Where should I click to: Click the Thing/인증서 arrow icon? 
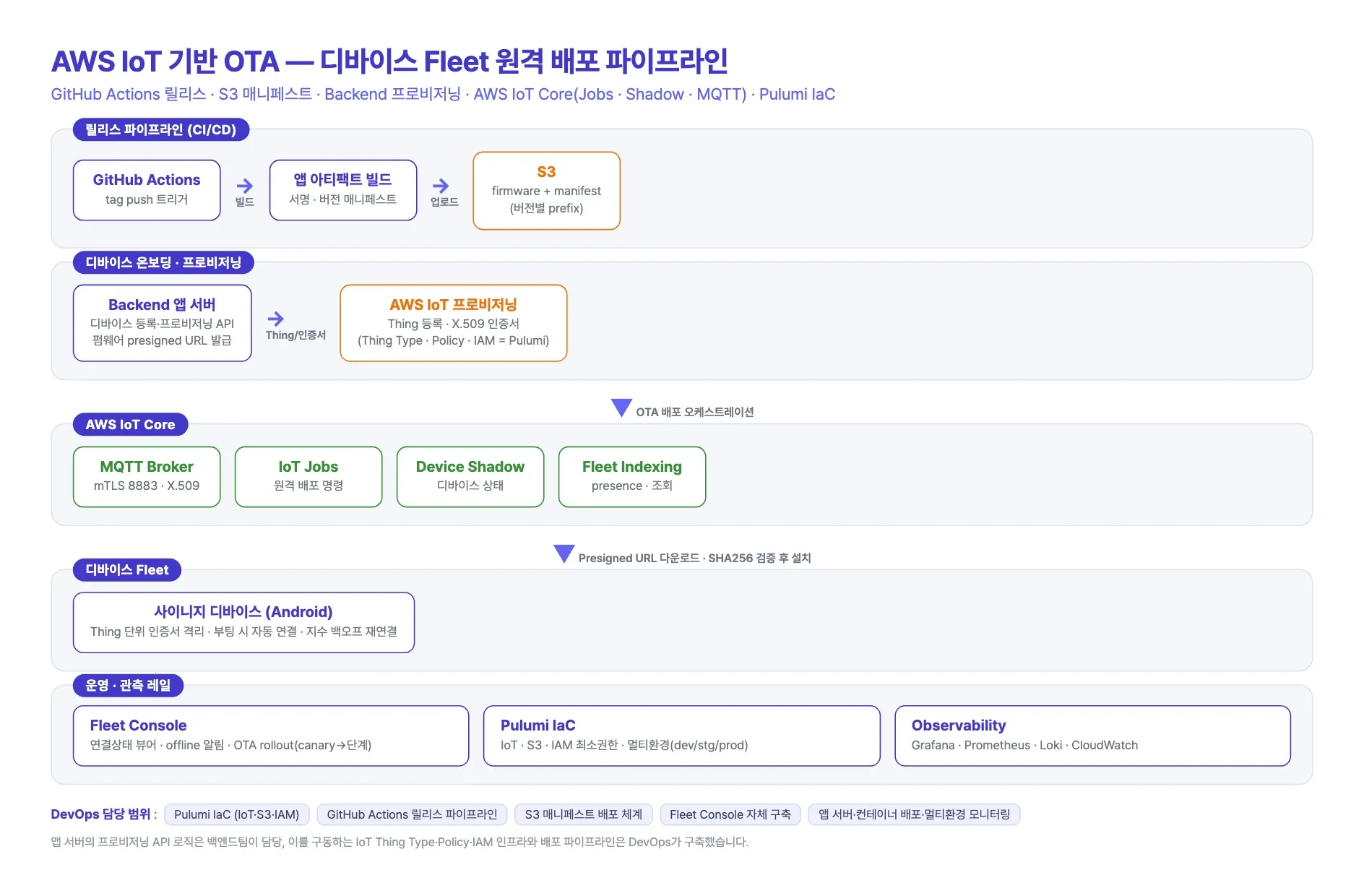coord(276,319)
